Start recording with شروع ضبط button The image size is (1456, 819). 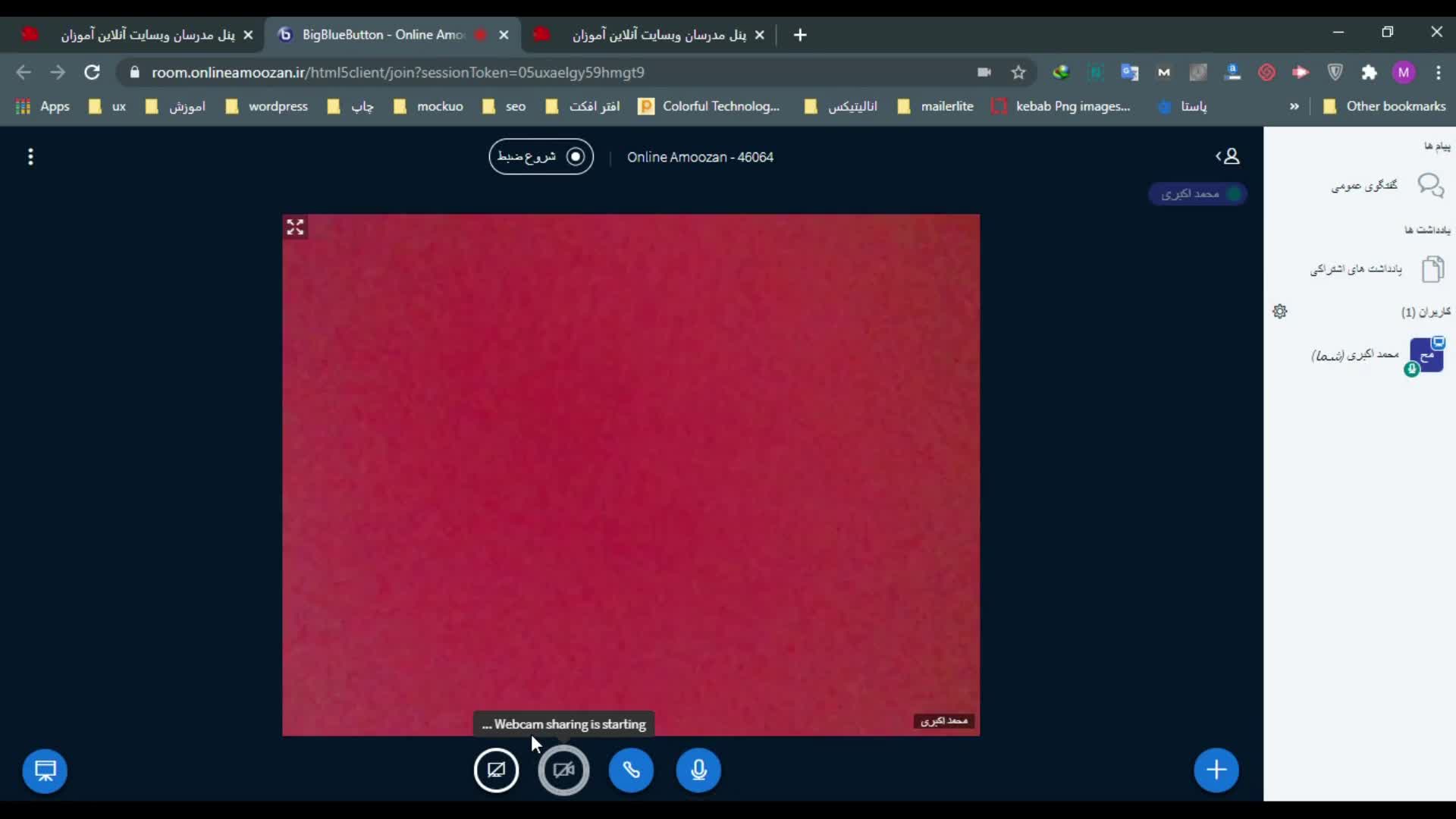pos(541,157)
